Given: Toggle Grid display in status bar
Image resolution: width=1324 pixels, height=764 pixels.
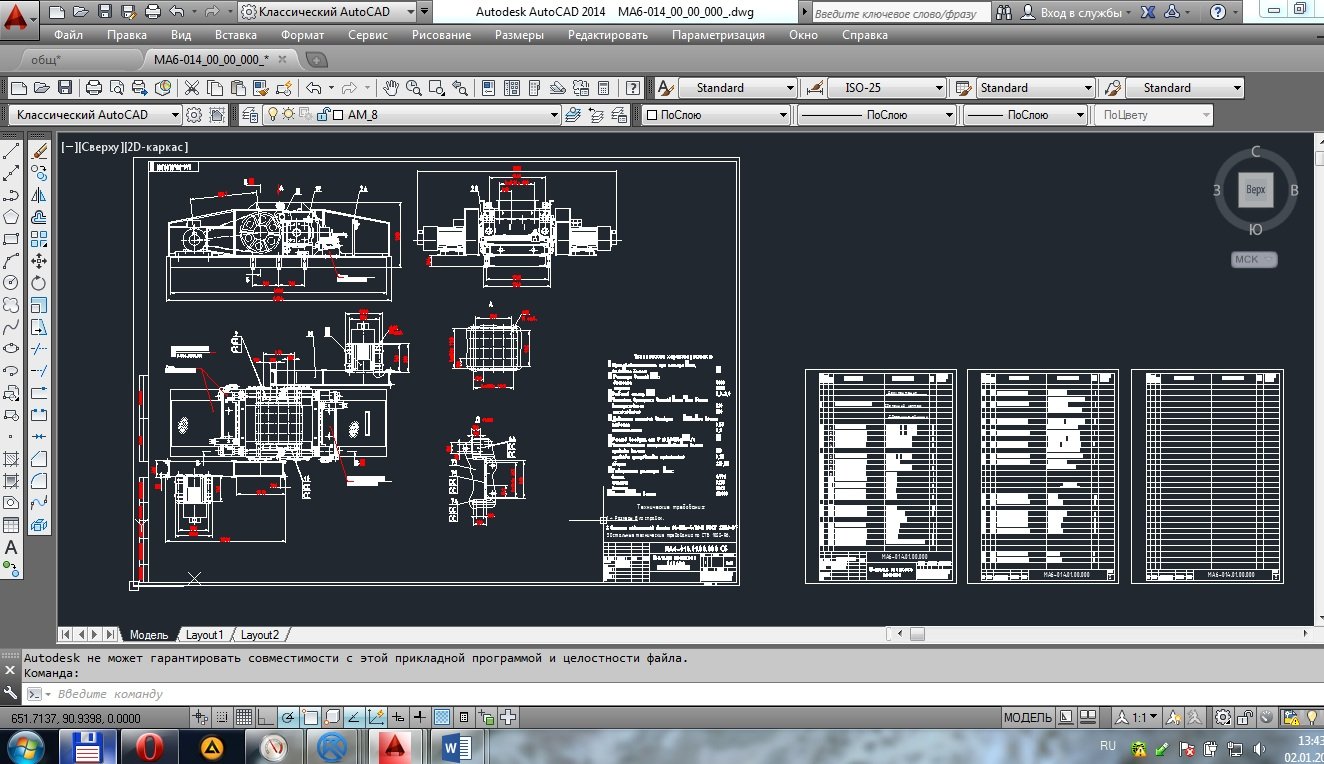Looking at the screenshot, I should 243,717.
